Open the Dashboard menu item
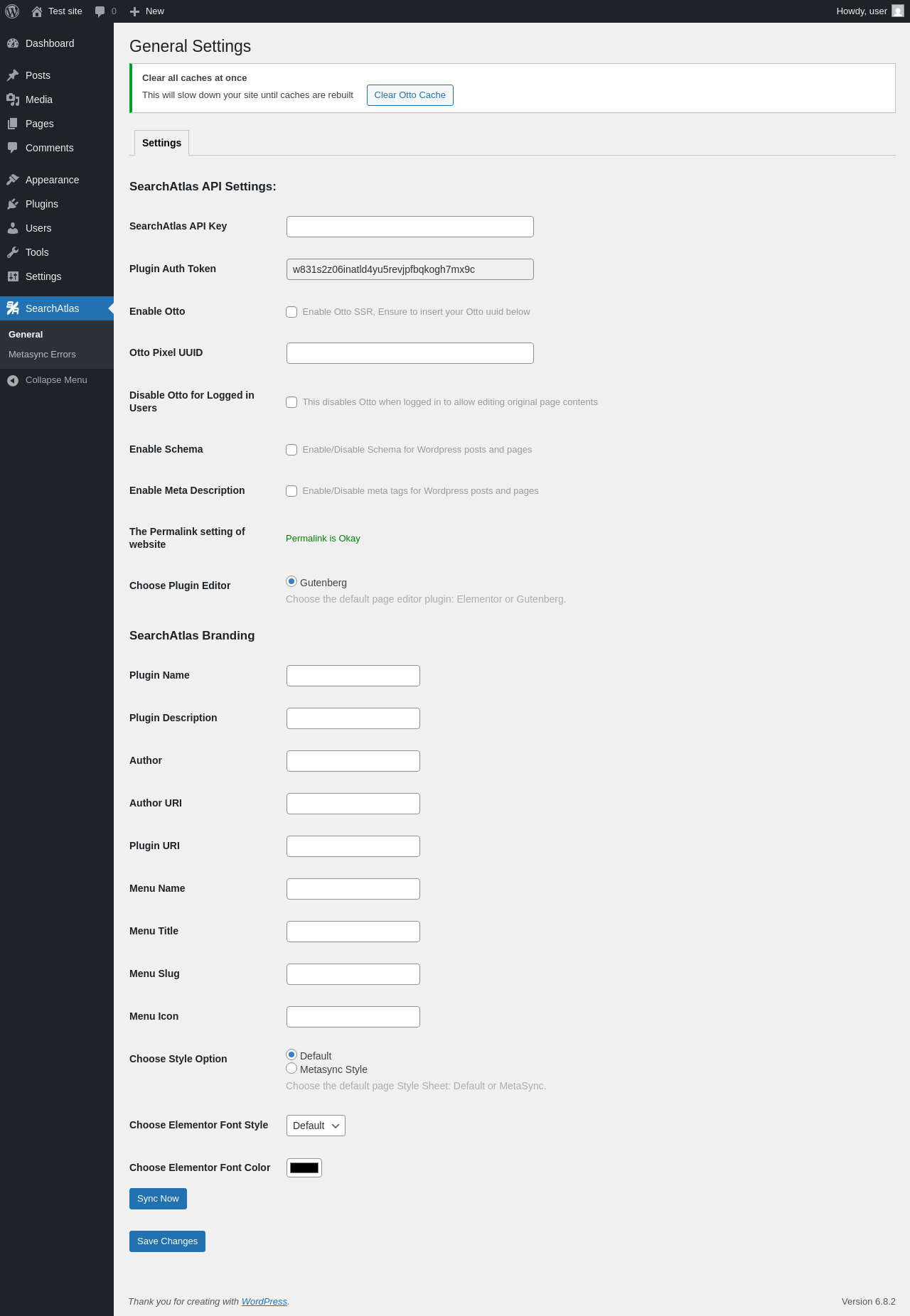The width and height of the screenshot is (910, 1316). (57, 43)
